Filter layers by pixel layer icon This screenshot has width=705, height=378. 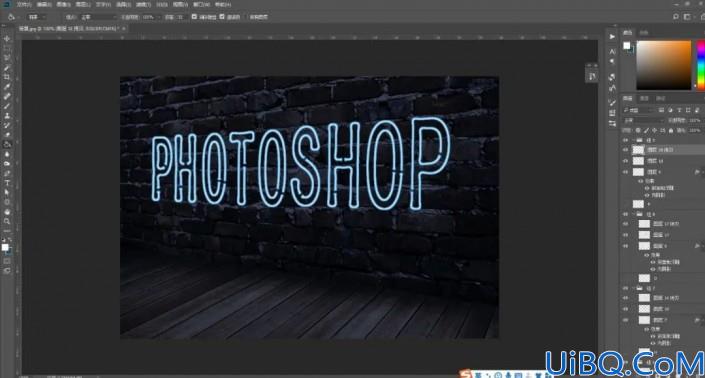click(661, 110)
